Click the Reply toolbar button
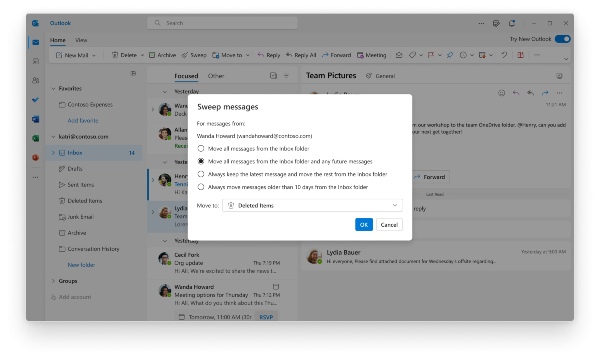600x360 pixels. coord(269,55)
